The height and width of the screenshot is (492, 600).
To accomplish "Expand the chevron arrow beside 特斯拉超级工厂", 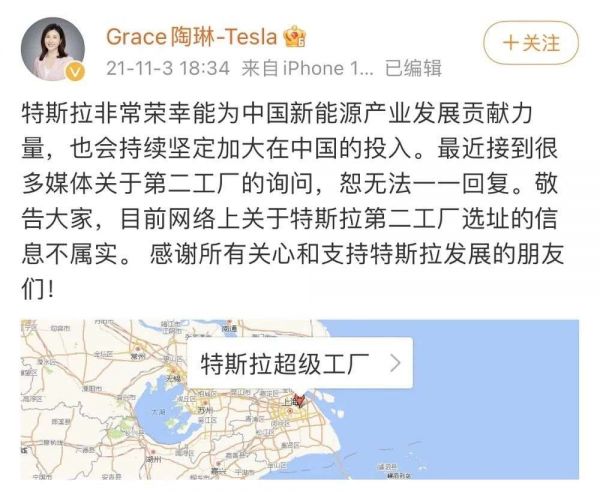I will click(x=397, y=362).
